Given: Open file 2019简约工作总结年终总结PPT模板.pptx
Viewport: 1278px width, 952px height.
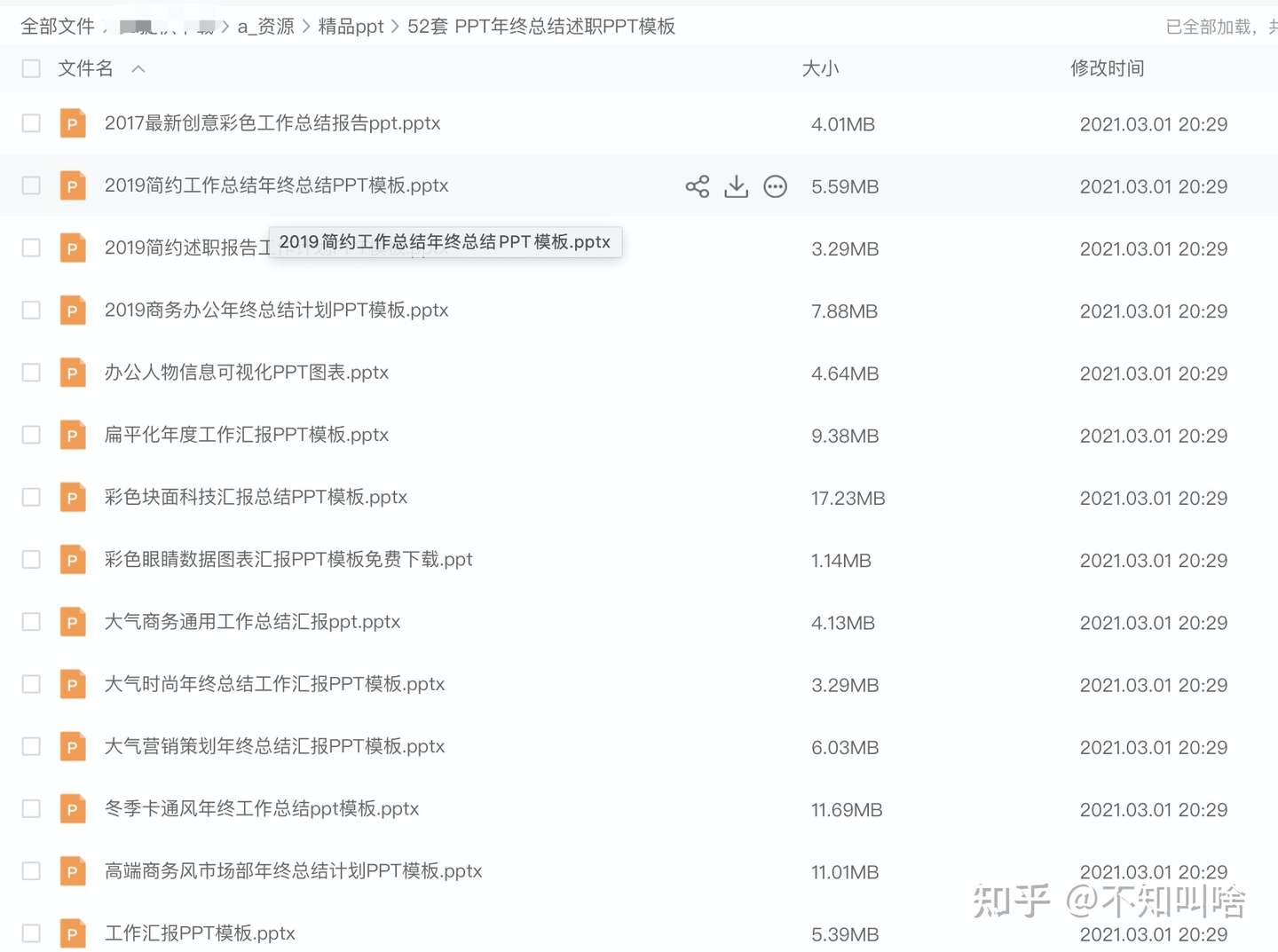Looking at the screenshot, I should click(x=276, y=185).
